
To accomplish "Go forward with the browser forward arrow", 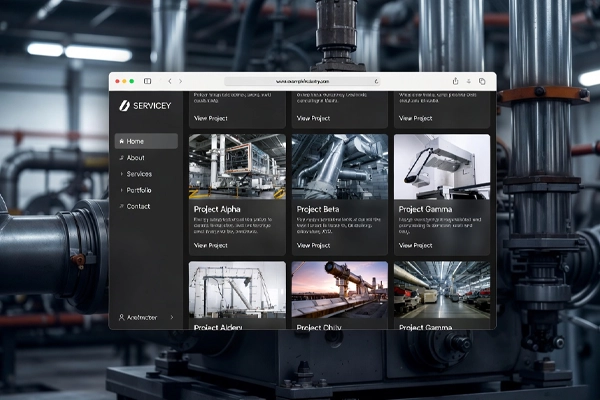I will 180,81.
